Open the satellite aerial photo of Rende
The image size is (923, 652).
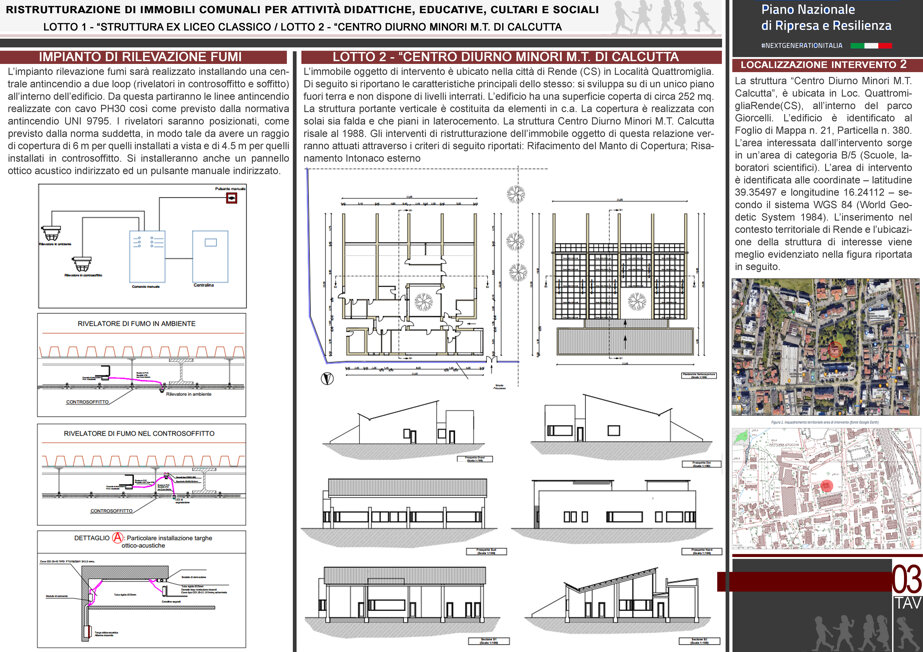coord(826,347)
